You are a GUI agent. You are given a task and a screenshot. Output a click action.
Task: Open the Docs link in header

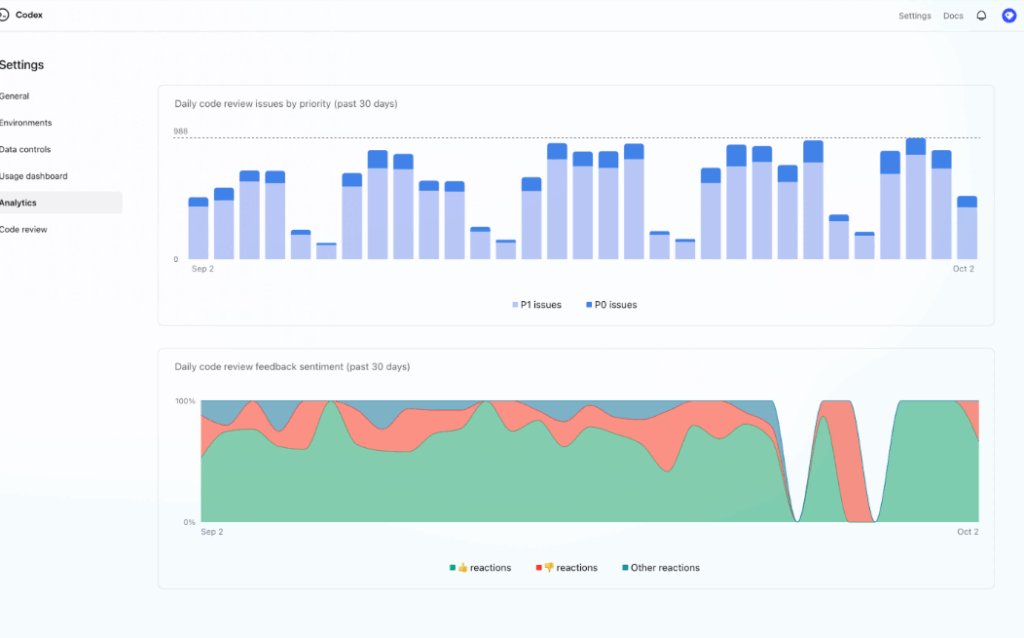click(953, 16)
